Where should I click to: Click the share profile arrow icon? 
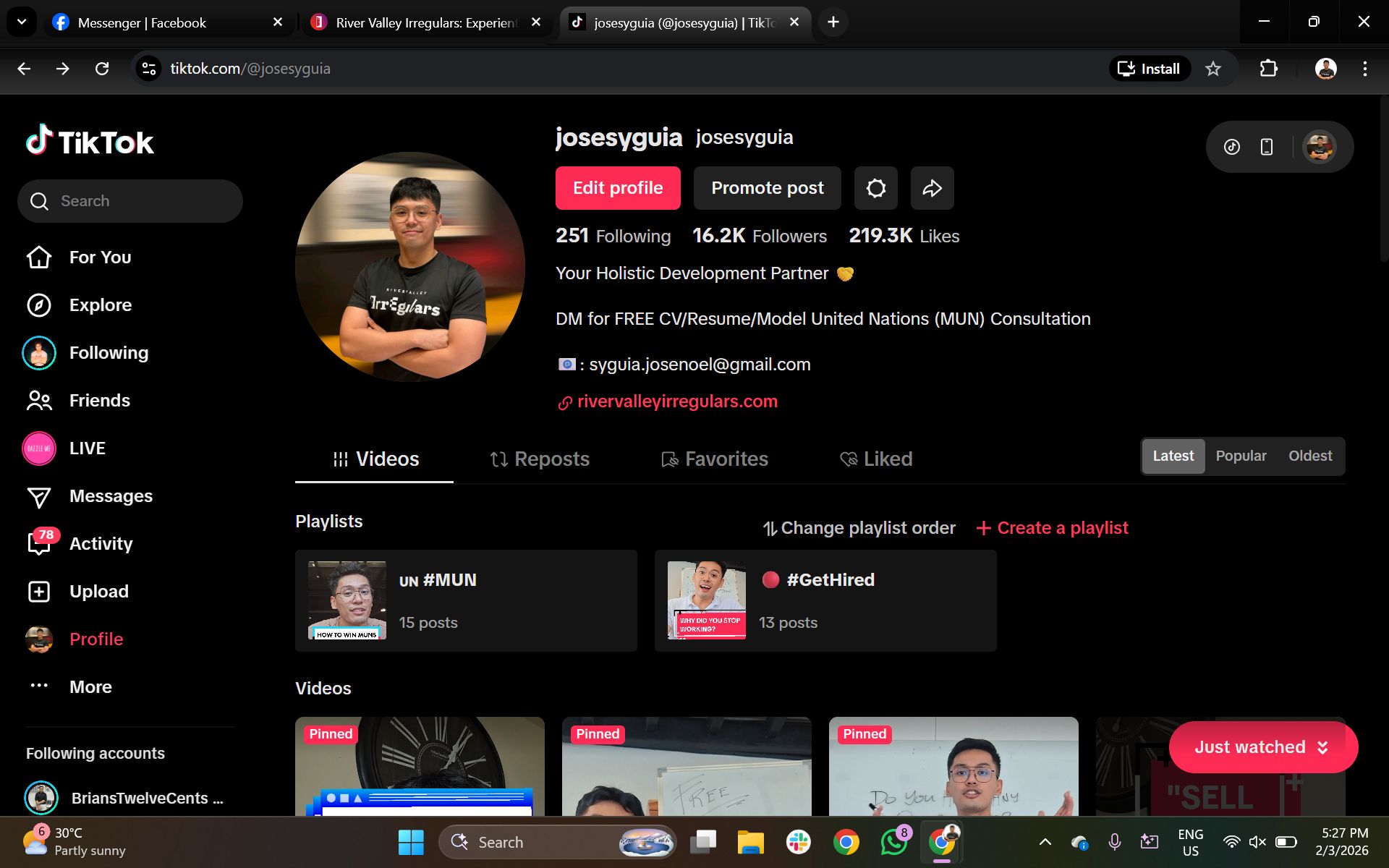coord(933,188)
